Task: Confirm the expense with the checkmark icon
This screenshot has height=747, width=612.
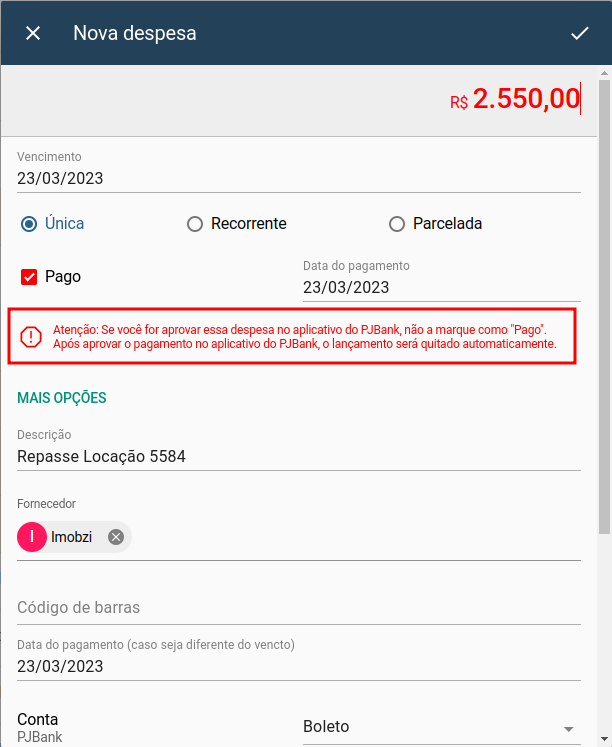Action: pos(580,33)
